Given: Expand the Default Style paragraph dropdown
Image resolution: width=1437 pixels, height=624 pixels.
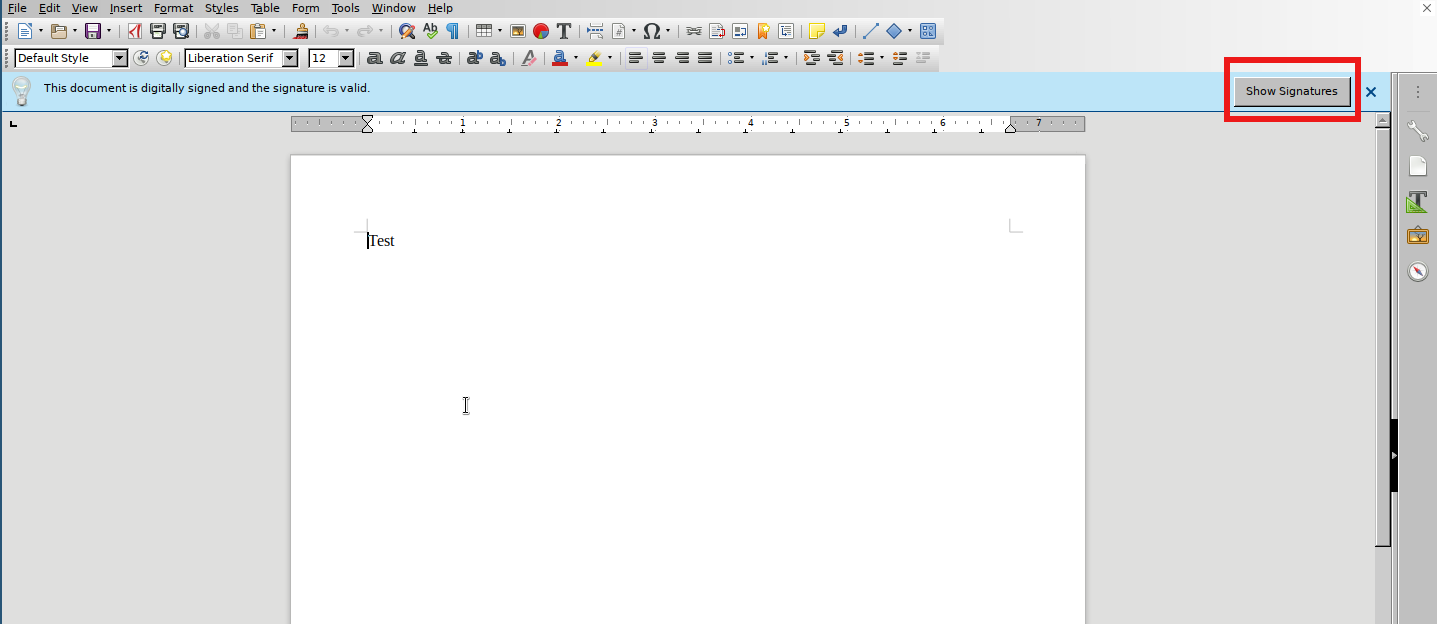Looking at the screenshot, I should pos(120,58).
